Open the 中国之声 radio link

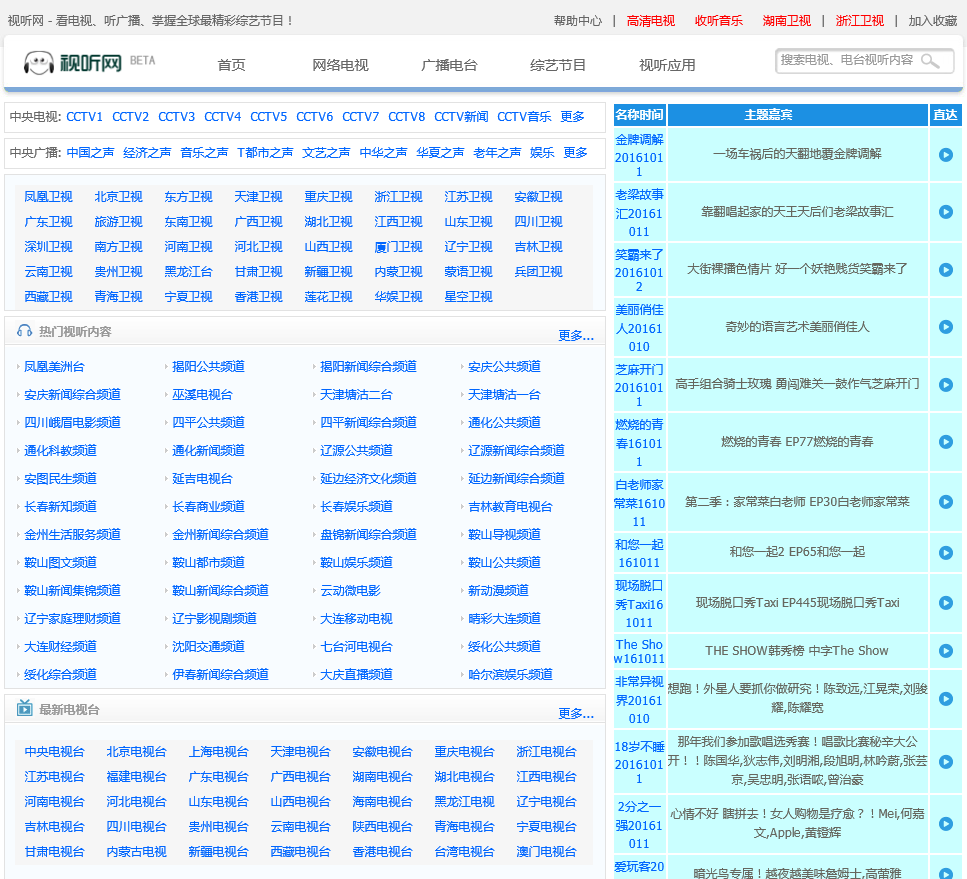[90, 152]
